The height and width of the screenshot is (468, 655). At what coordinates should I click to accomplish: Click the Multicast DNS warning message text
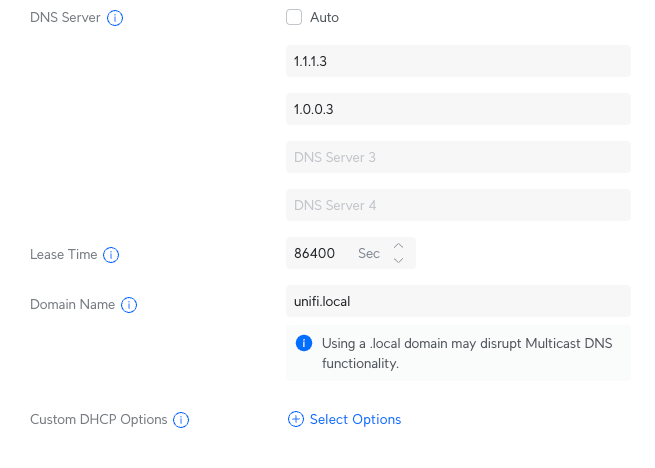pyautogui.click(x=467, y=353)
